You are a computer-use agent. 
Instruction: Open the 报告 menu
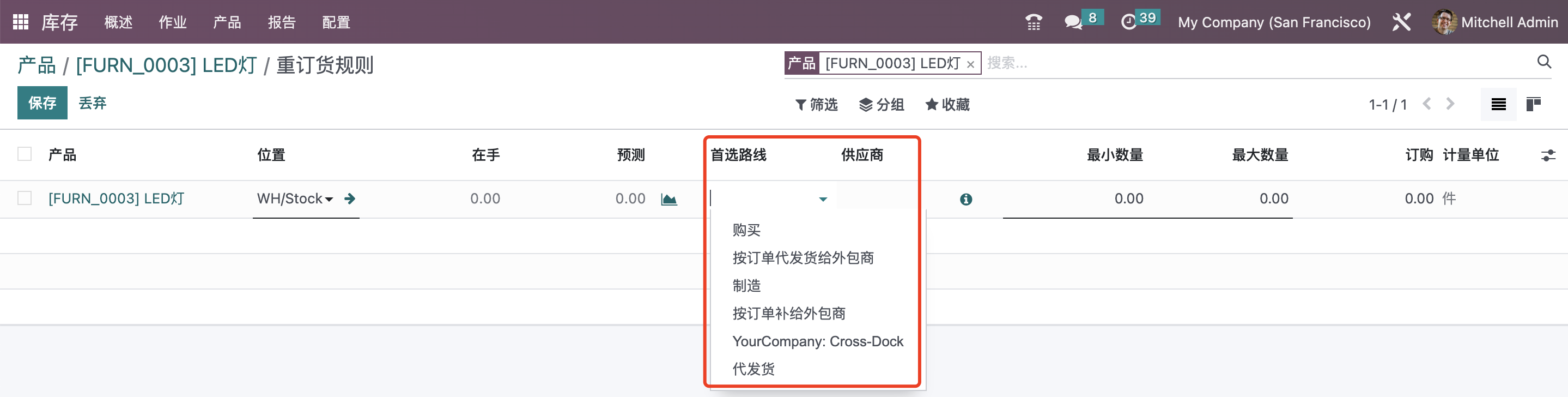click(x=282, y=22)
